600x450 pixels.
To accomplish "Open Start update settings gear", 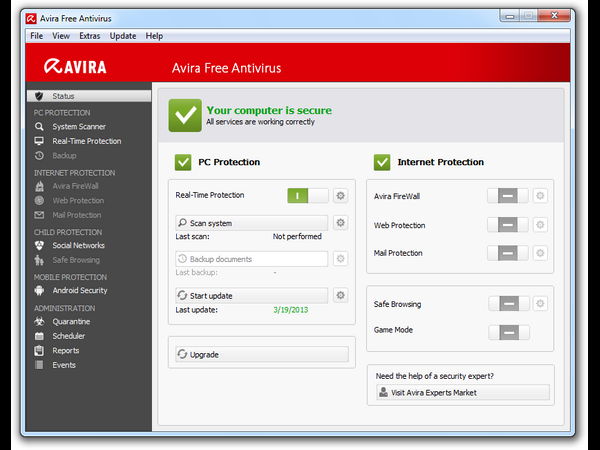I will [x=340, y=295].
